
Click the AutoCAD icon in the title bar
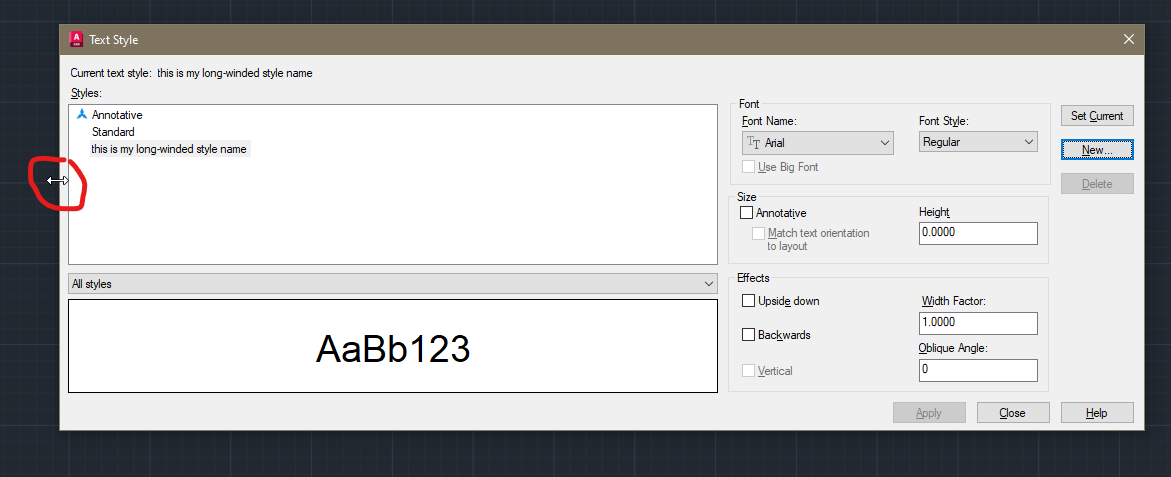point(75,40)
